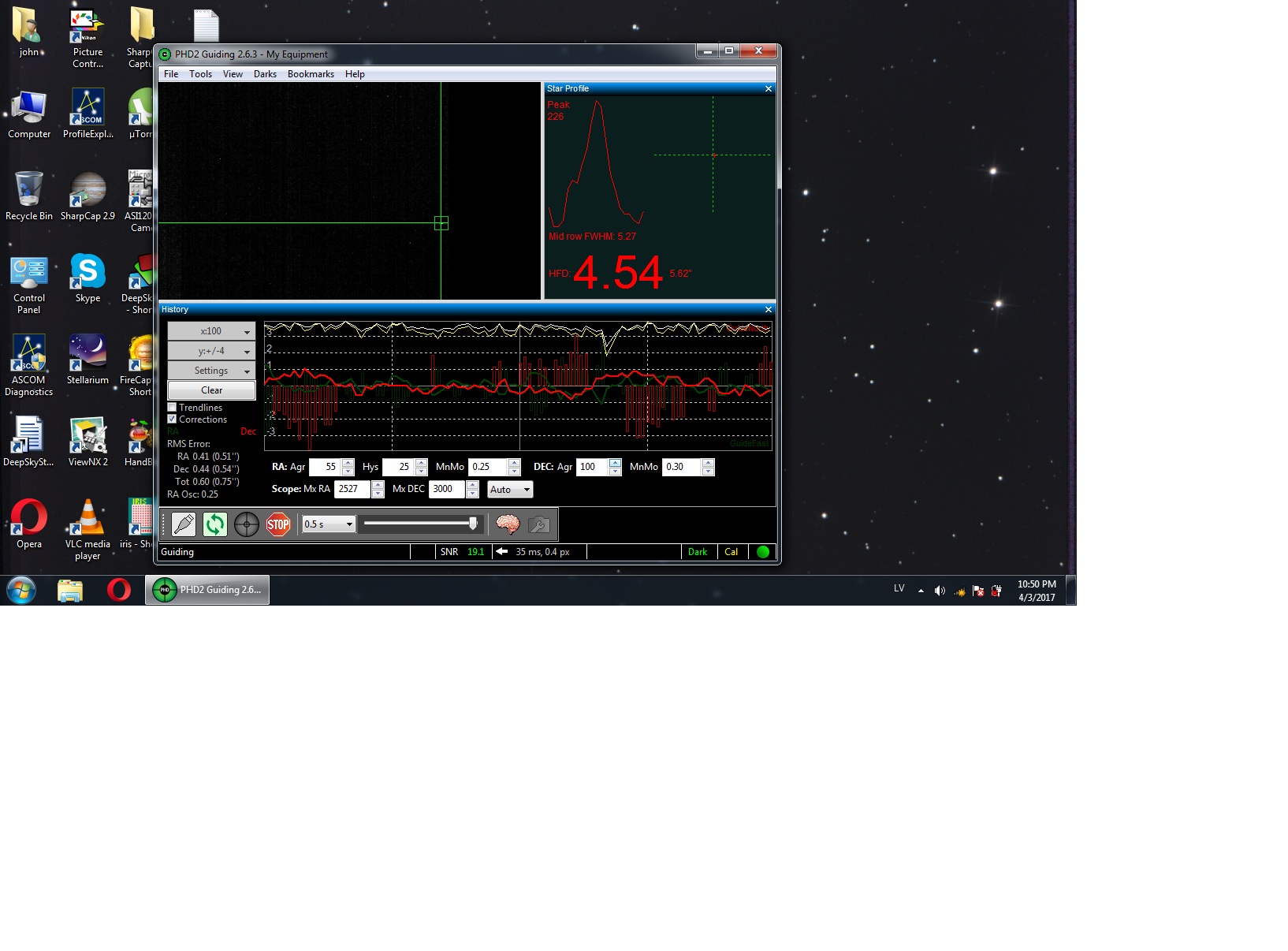Increase RA MnMo with the up arrow

514,463
